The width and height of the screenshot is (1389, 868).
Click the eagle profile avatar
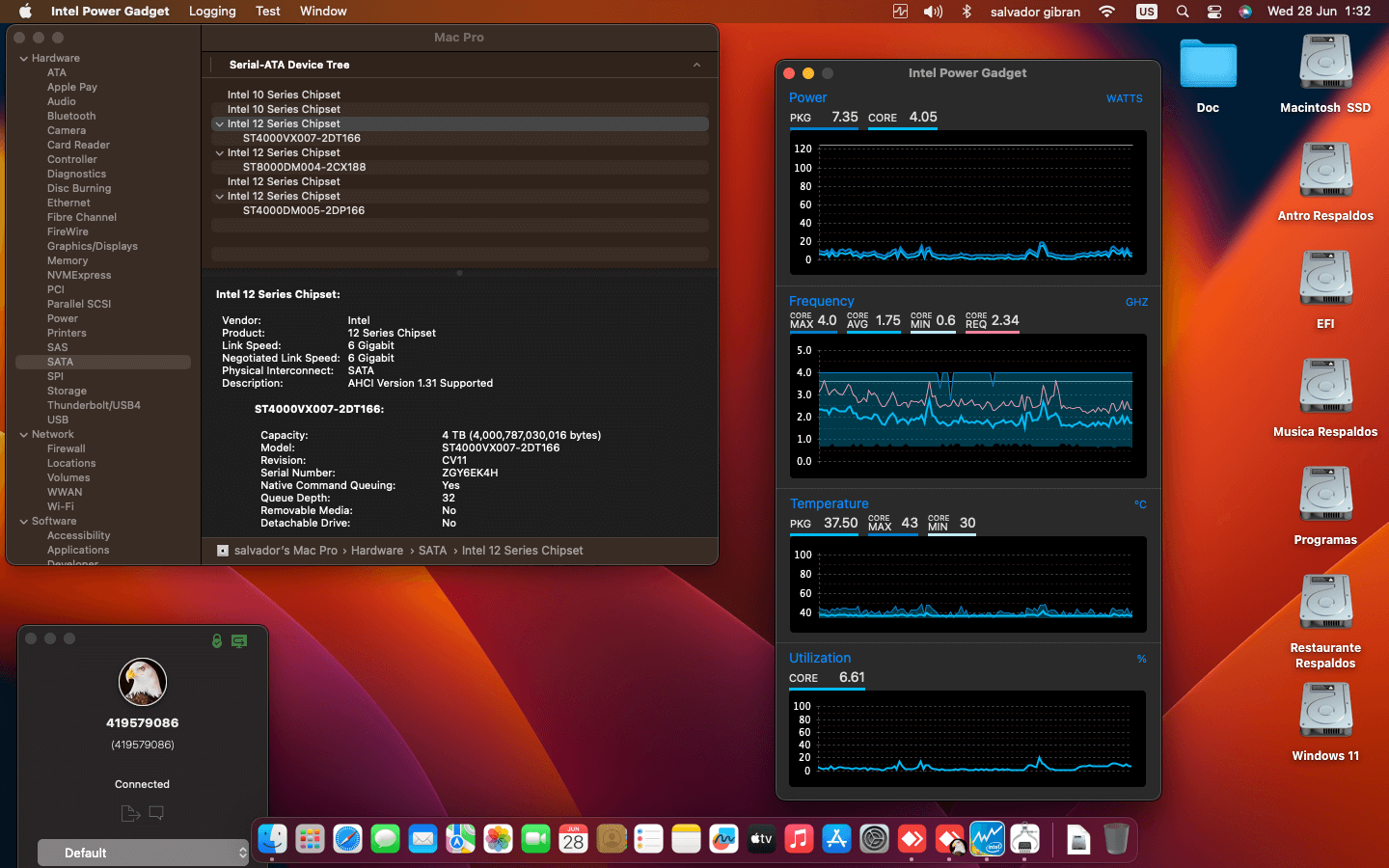point(143,681)
